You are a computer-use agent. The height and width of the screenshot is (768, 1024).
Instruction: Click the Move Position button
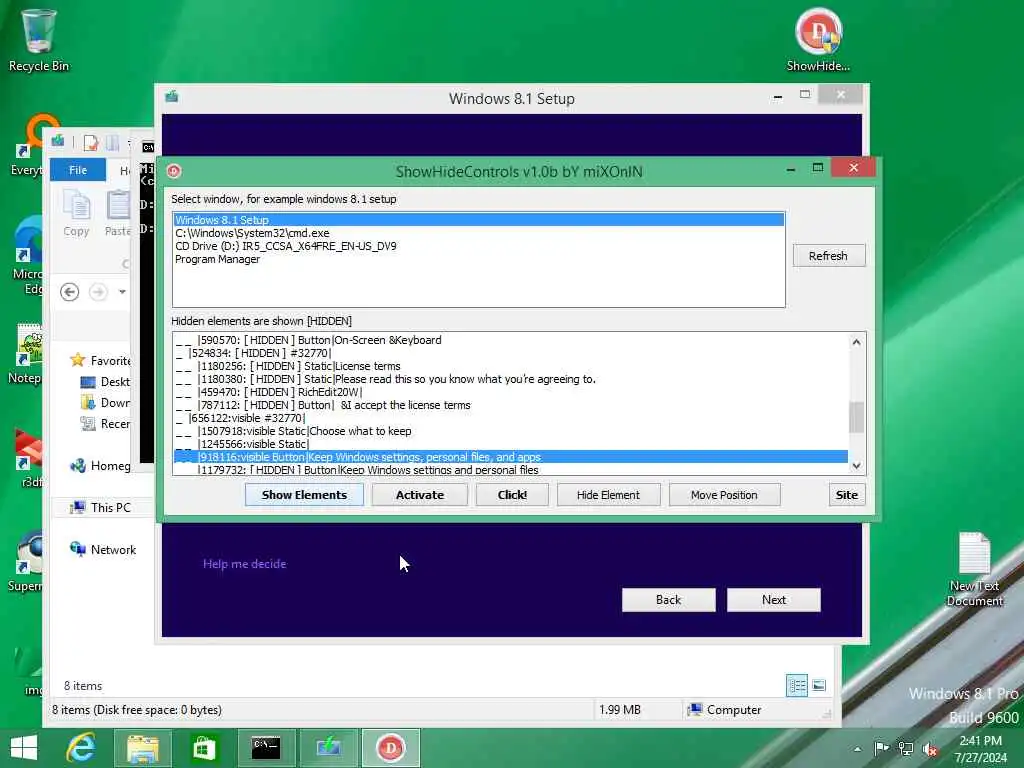724,494
